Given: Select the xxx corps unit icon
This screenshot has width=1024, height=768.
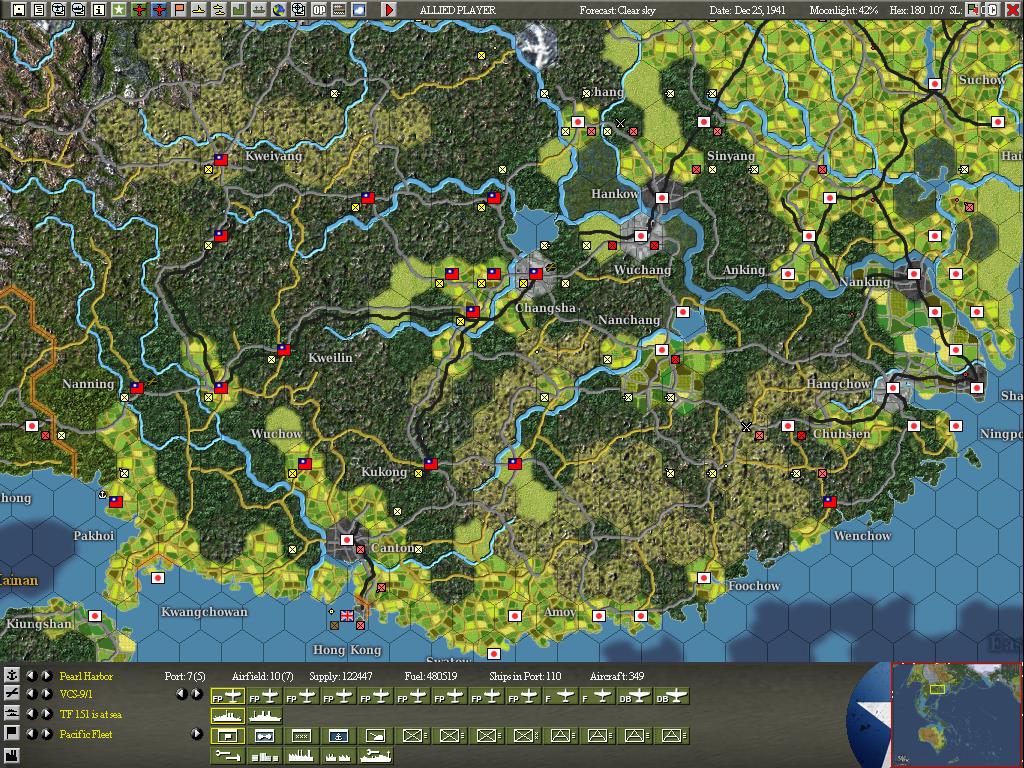Looking at the screenshot, I should pos(301,735).
